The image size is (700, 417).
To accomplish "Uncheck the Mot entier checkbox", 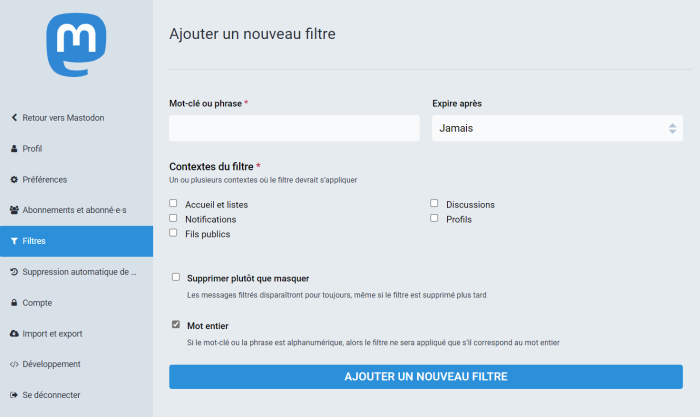I will tap(176, 325).
